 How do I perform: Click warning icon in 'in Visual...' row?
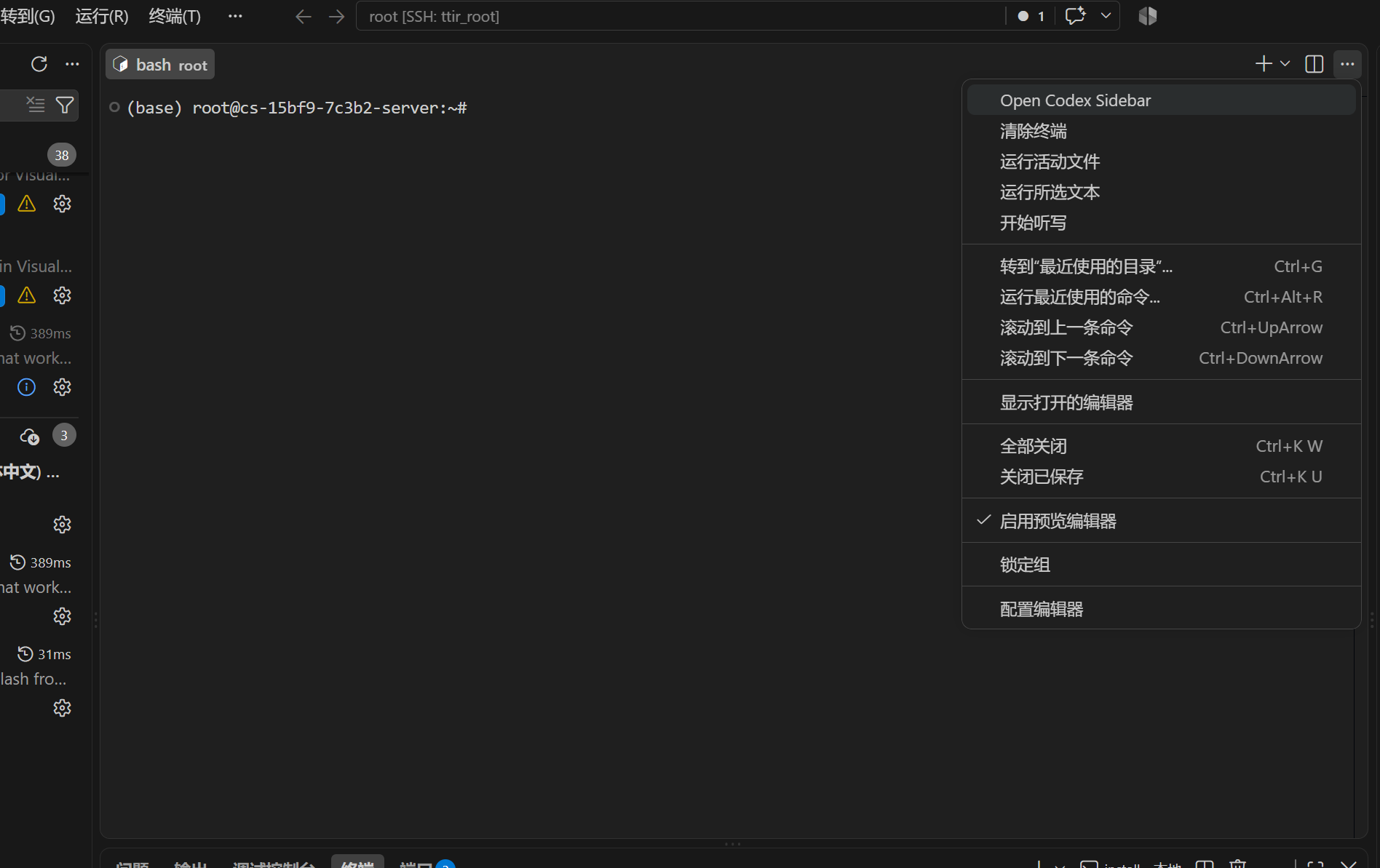click(x=26, y=295)
